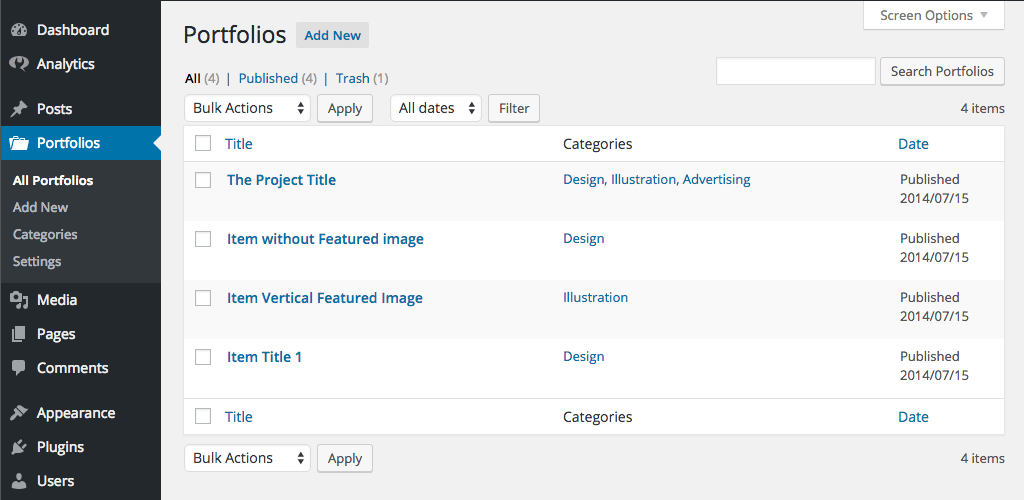
Task: Tick checkbox beside Item Title 1
Action: [203, 357]
